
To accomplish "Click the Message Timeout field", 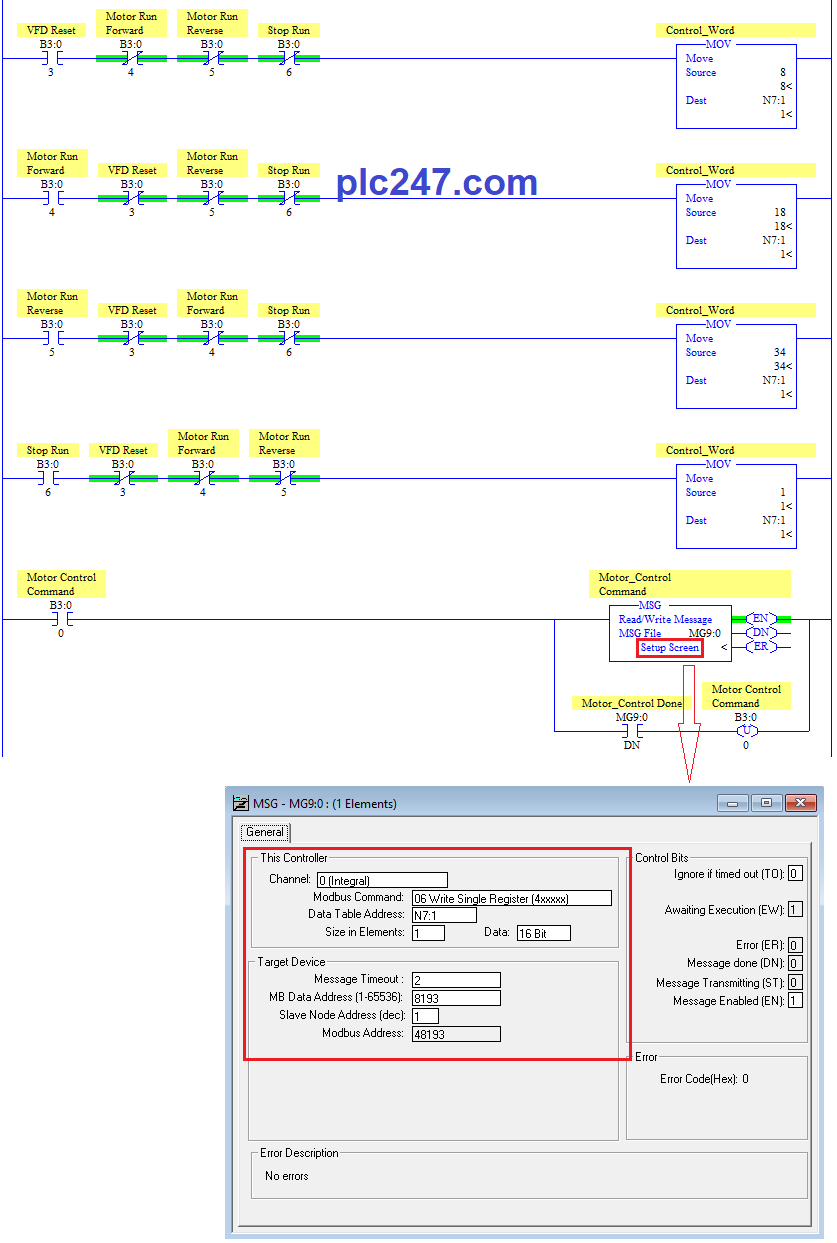I will (x=456, y=980).
